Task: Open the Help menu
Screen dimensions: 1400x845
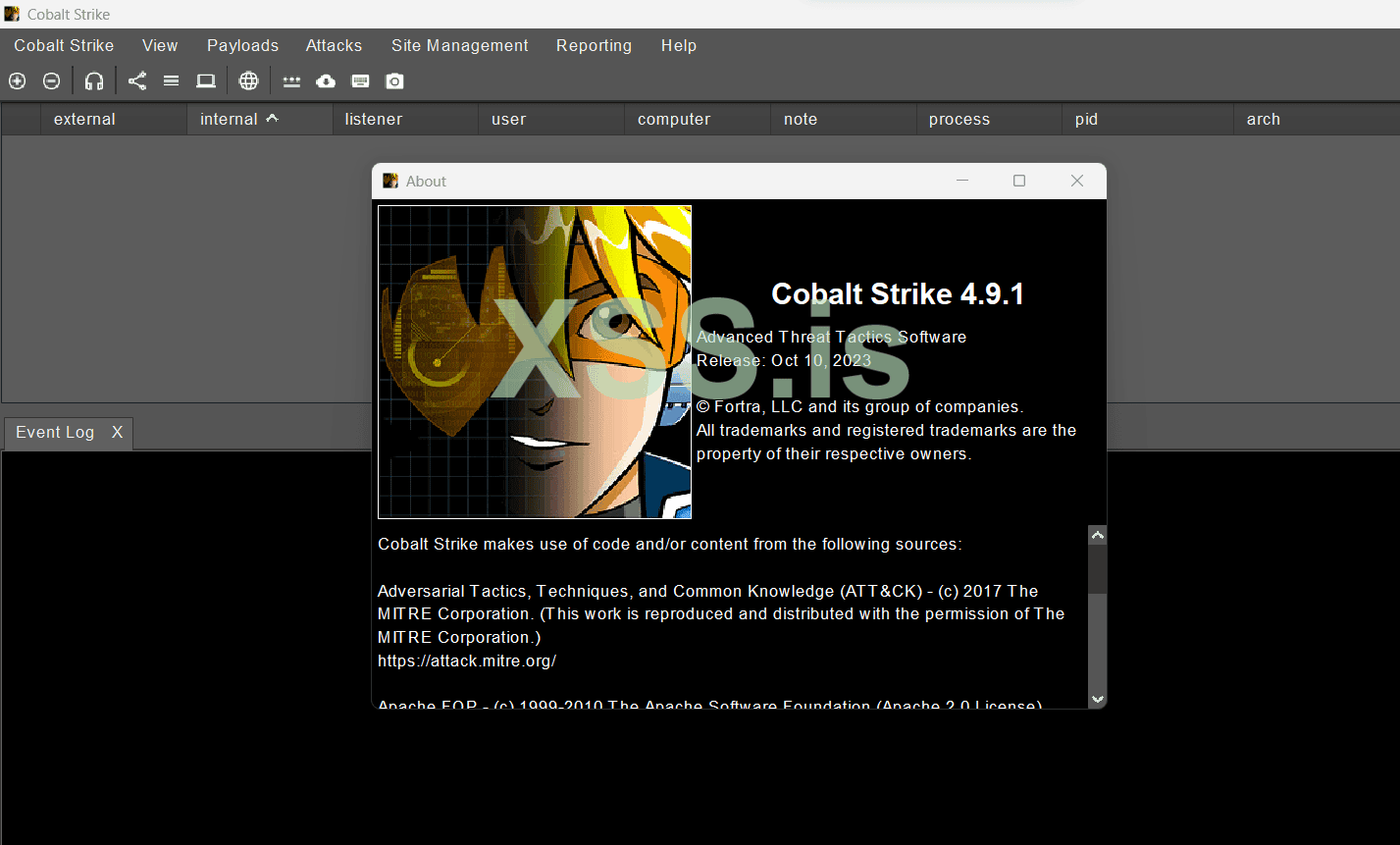Action: (x=679, y=45)
